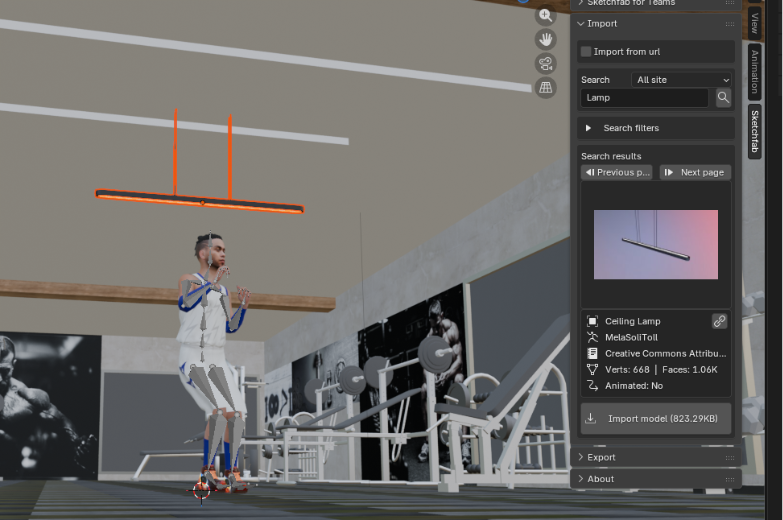
Task: Click the MelaSoliToll author name
Action: pos(631,337)
